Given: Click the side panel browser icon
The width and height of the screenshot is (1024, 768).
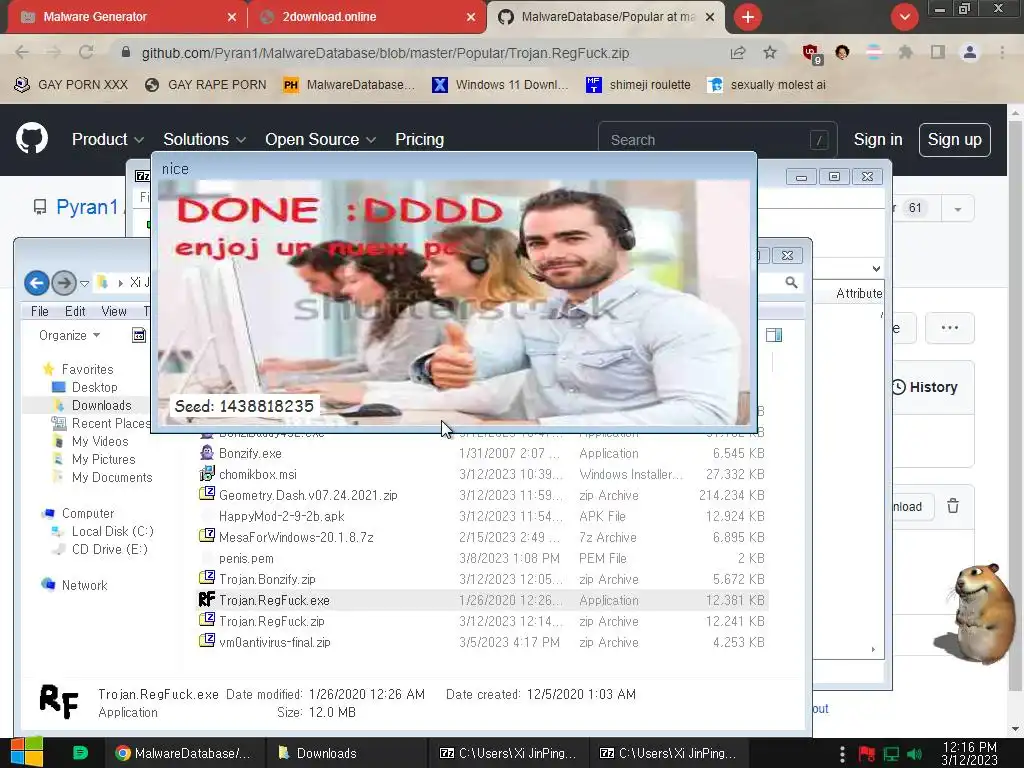Looking at the screenshot, I should coord(938,52).
